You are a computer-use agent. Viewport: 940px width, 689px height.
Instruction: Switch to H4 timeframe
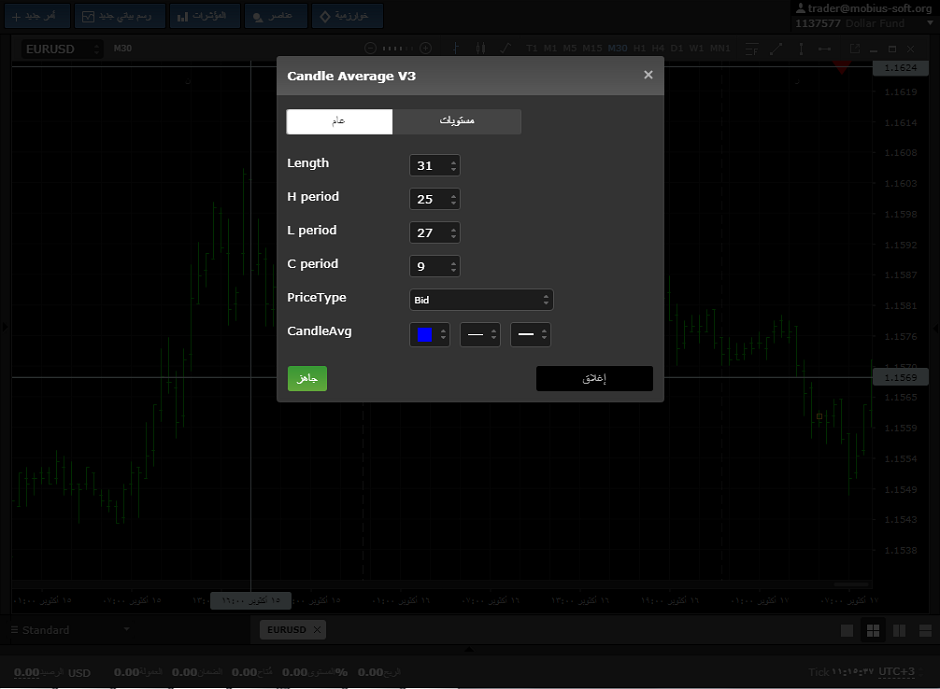point(658,49)
